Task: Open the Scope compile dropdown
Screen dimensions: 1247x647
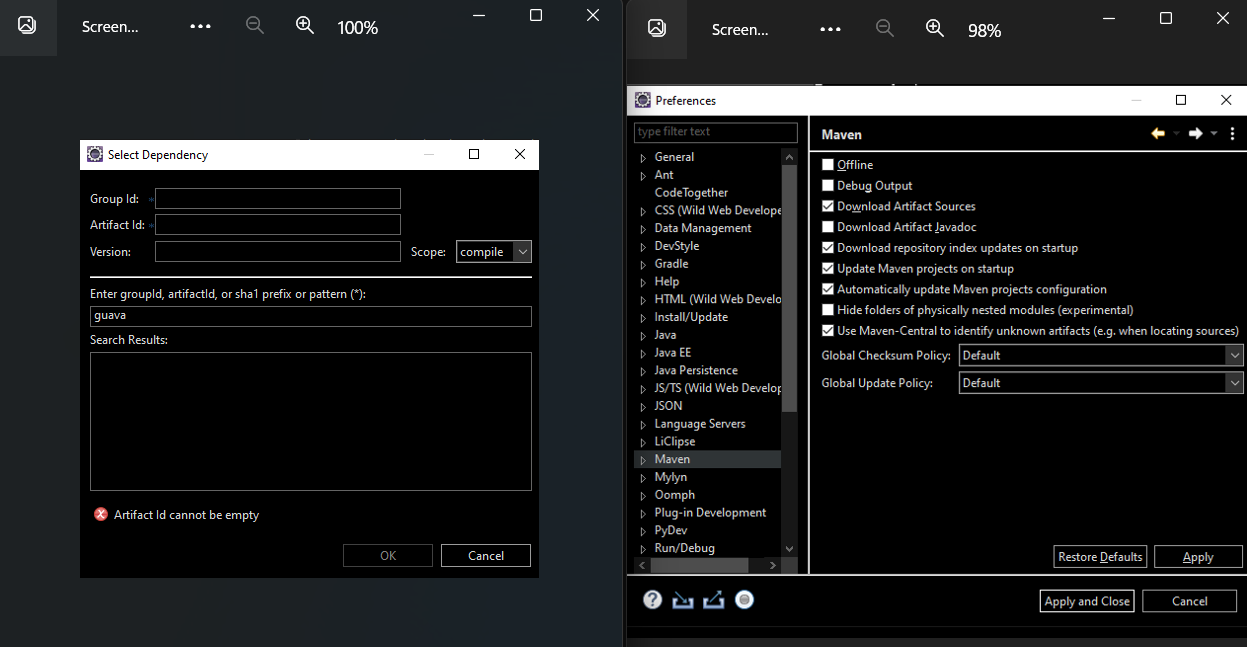Action: coord(494,252)
